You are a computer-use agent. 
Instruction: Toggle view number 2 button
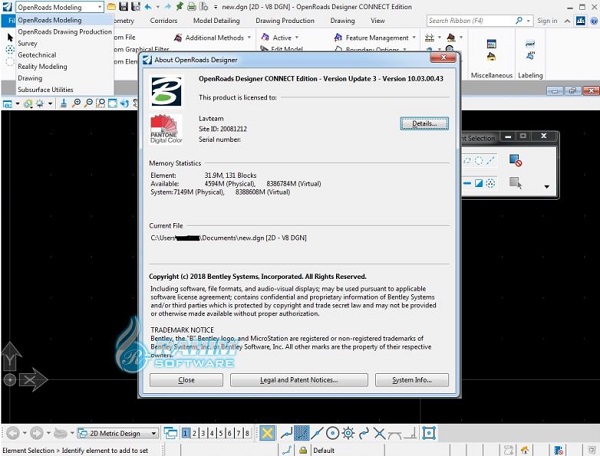(x=194, y=433)
